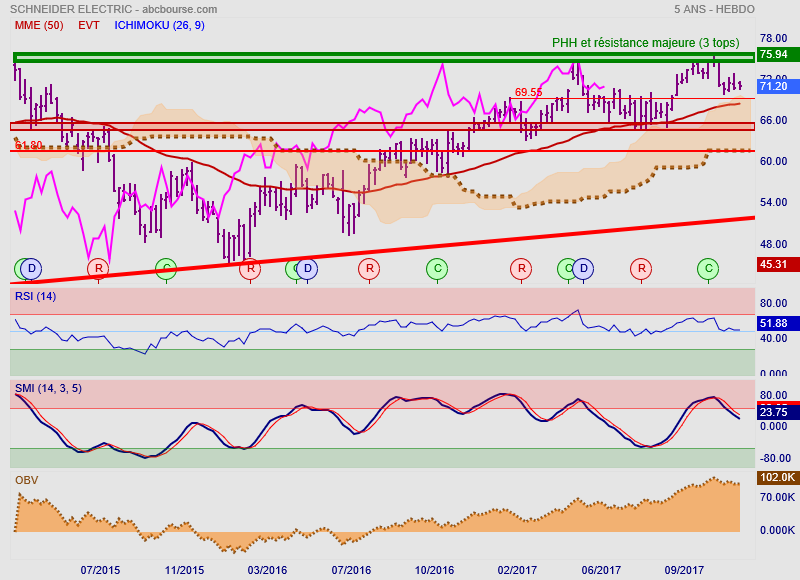
Task: Click the 06/2017 date axis label
Action: coord(601,570)
